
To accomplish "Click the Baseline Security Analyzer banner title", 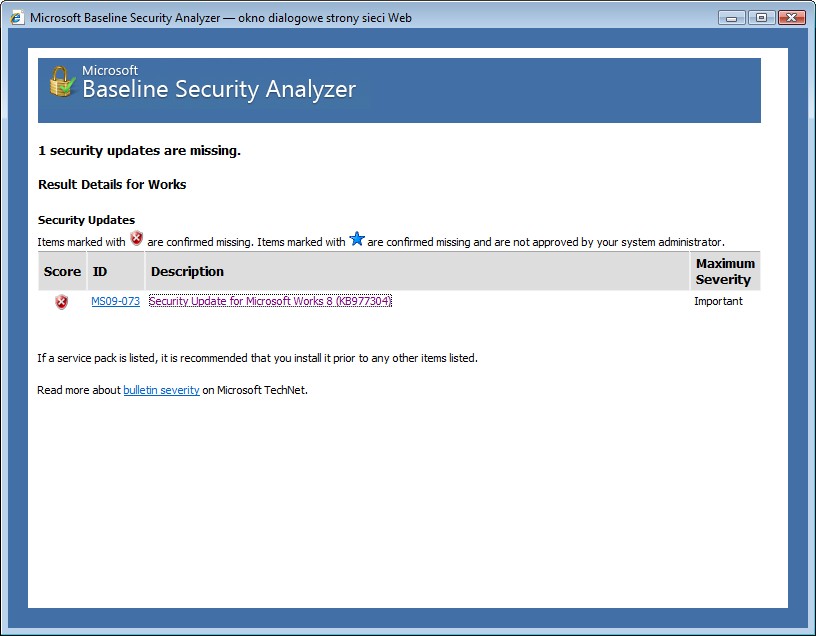I will click(219, 89).
